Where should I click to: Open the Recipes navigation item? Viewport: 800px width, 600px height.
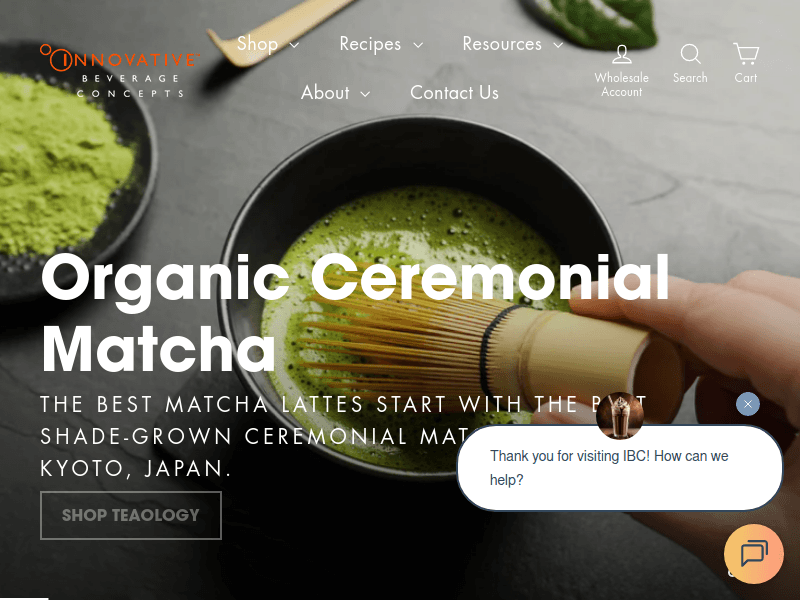[x=370, y=44]
